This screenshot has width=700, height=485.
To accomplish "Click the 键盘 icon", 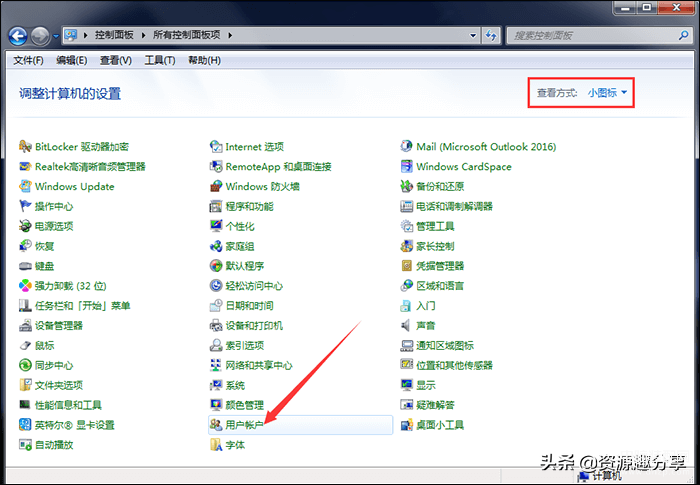I will pyautogui.click(x=25, y=266).
